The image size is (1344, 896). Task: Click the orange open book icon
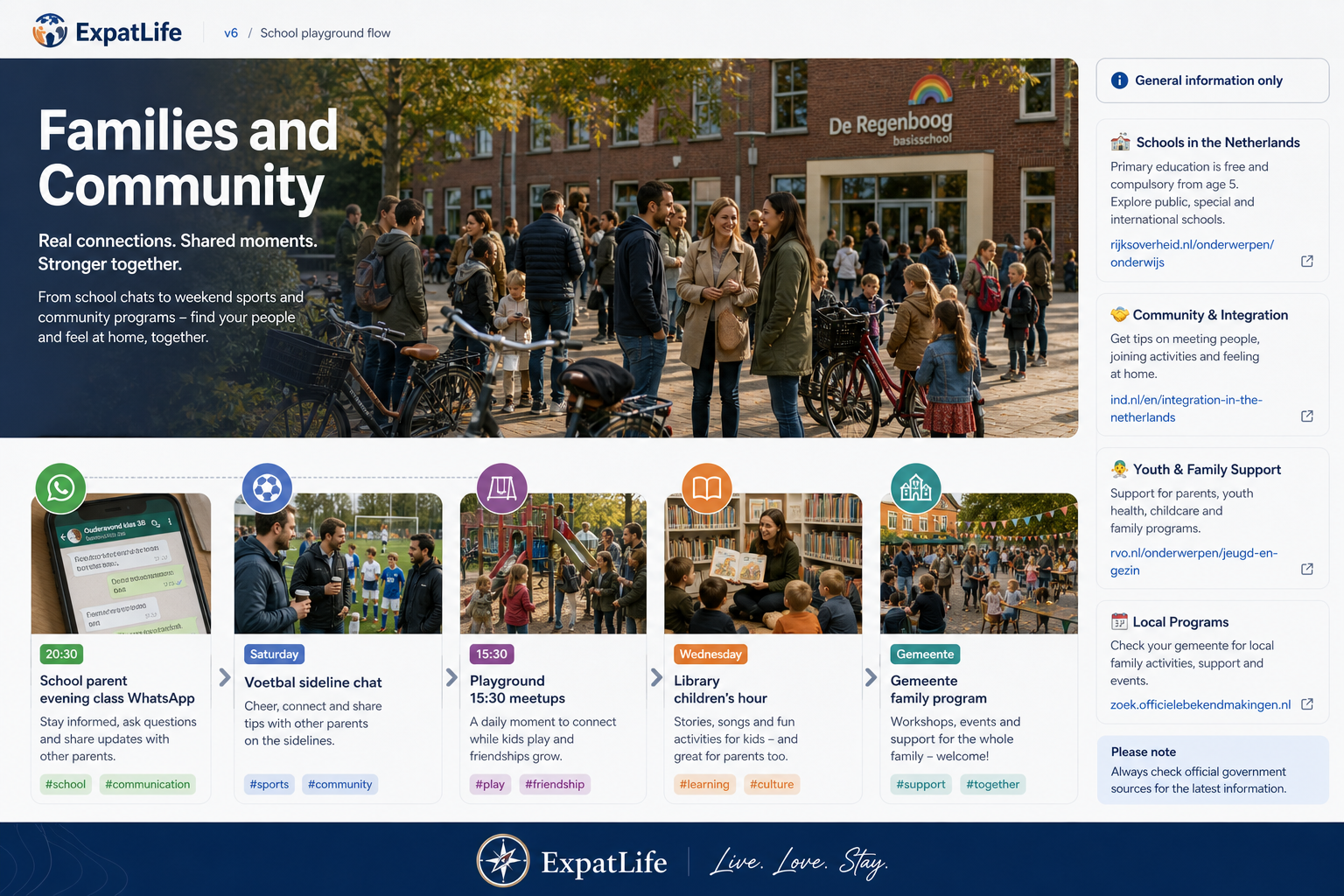tap(707, 487)
